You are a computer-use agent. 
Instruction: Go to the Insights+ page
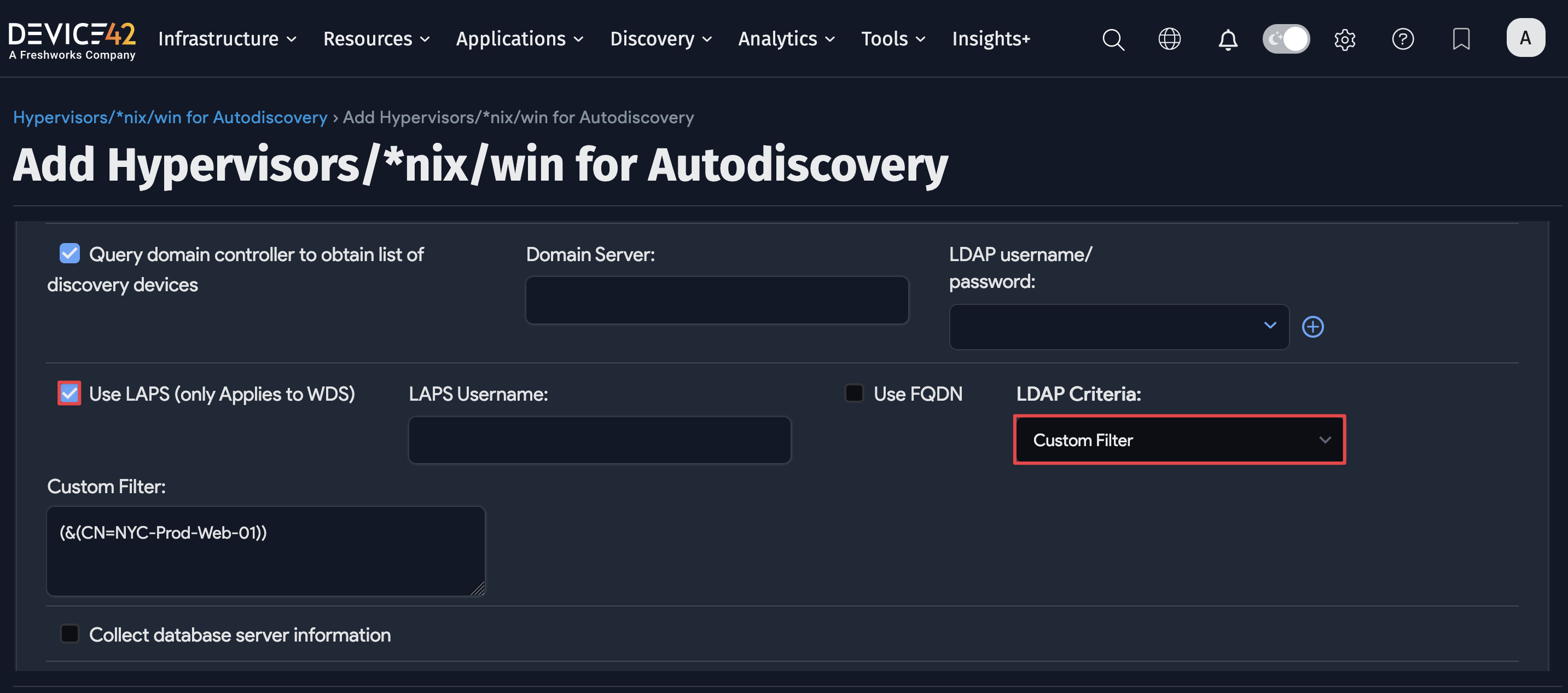(990, 39)
